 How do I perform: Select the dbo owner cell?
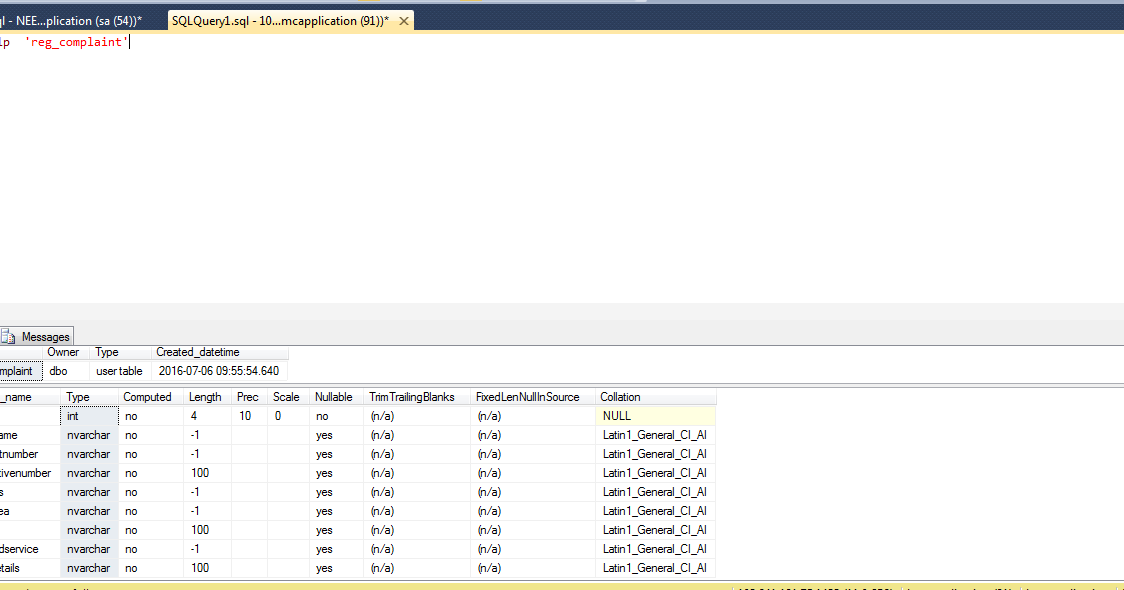(58, 370)
